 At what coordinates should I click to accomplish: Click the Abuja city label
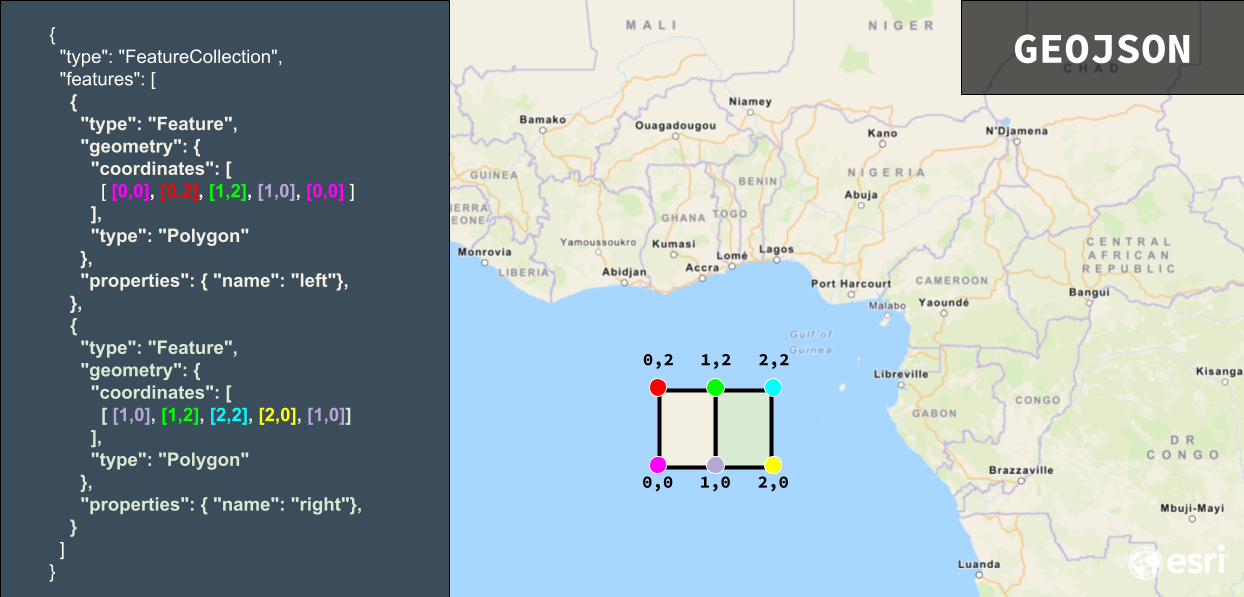coord(861,195)
